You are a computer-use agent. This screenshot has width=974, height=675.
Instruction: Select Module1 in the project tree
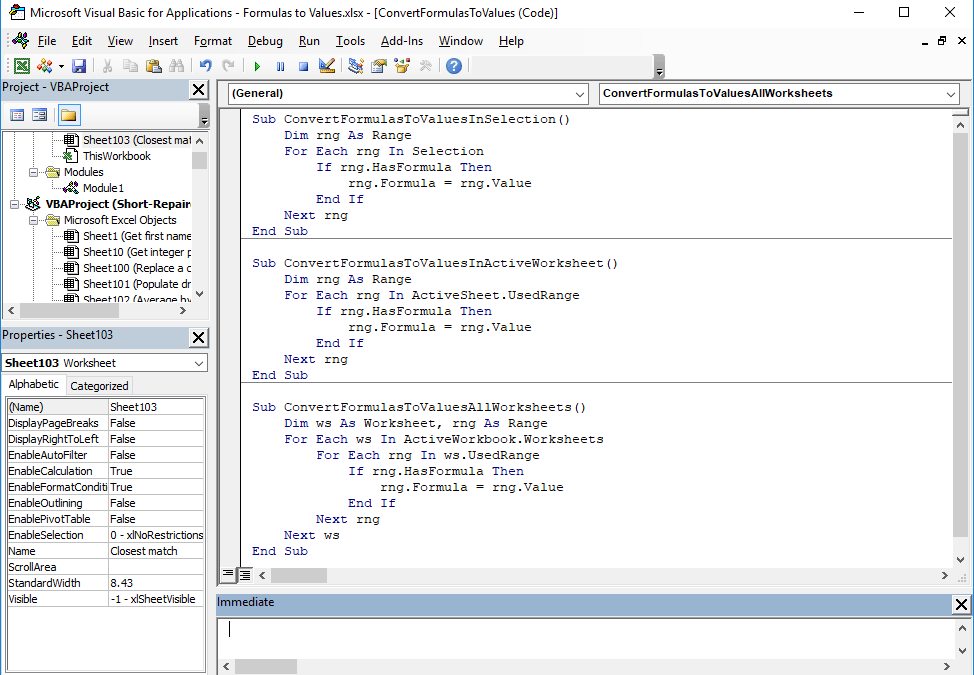[x=105, y=187]
